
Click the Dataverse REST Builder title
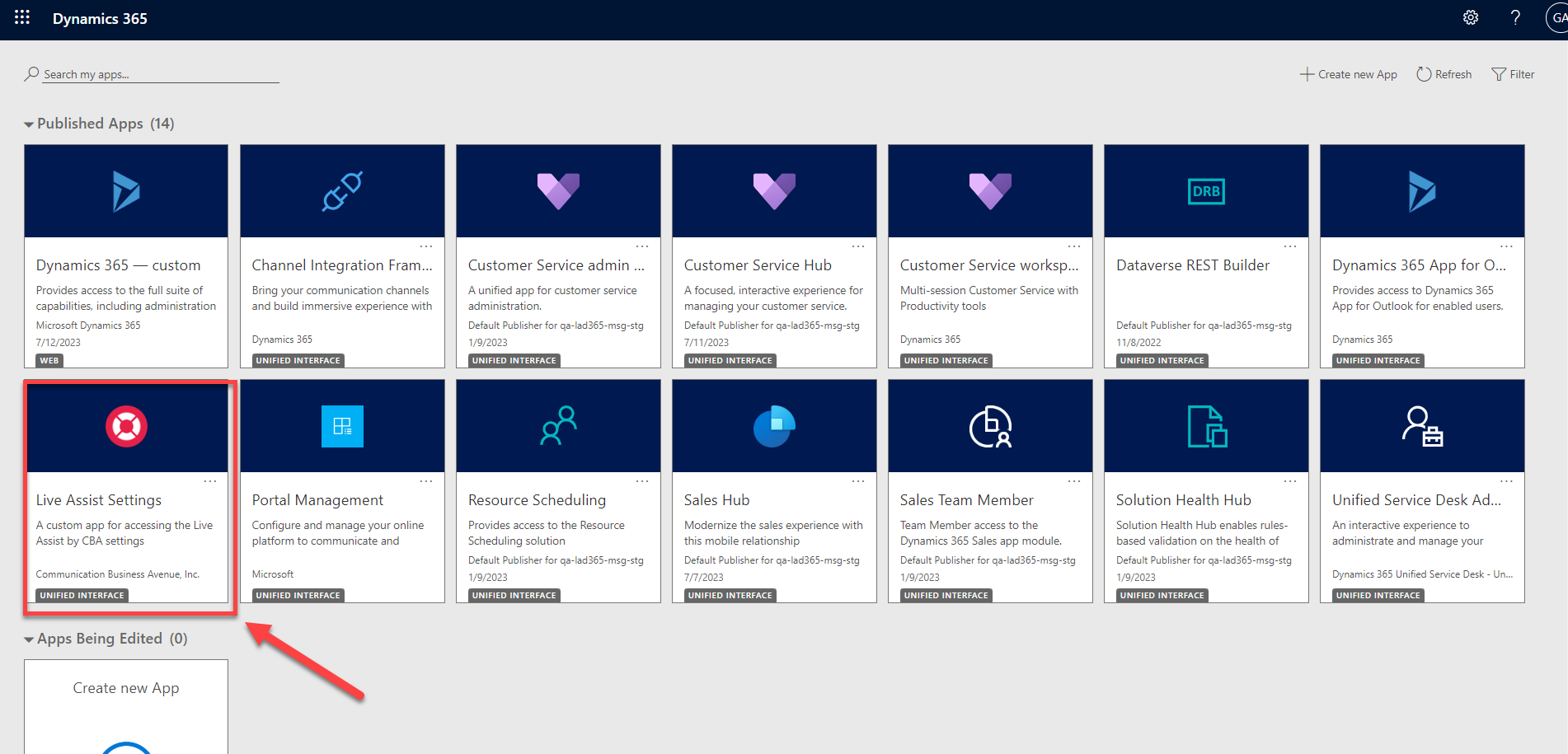pos(1193,265)
